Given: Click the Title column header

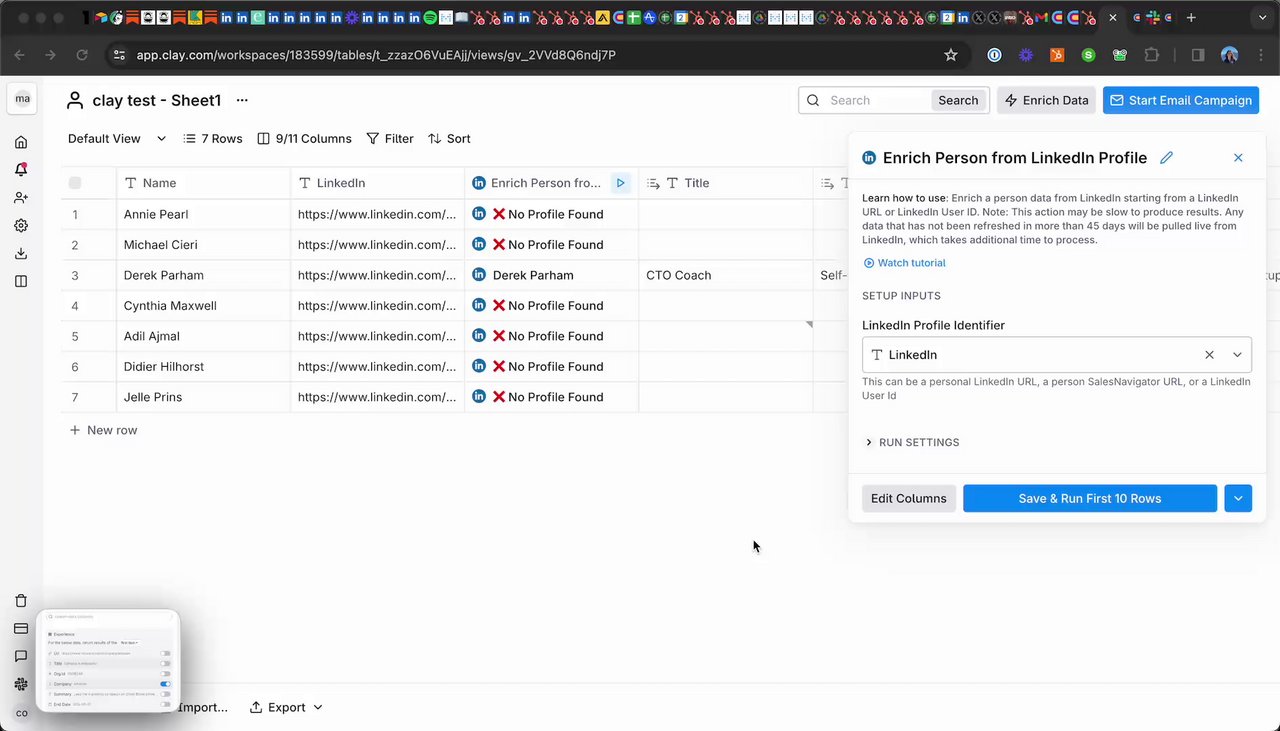Looking at the screenshot, I should point(726,183).
